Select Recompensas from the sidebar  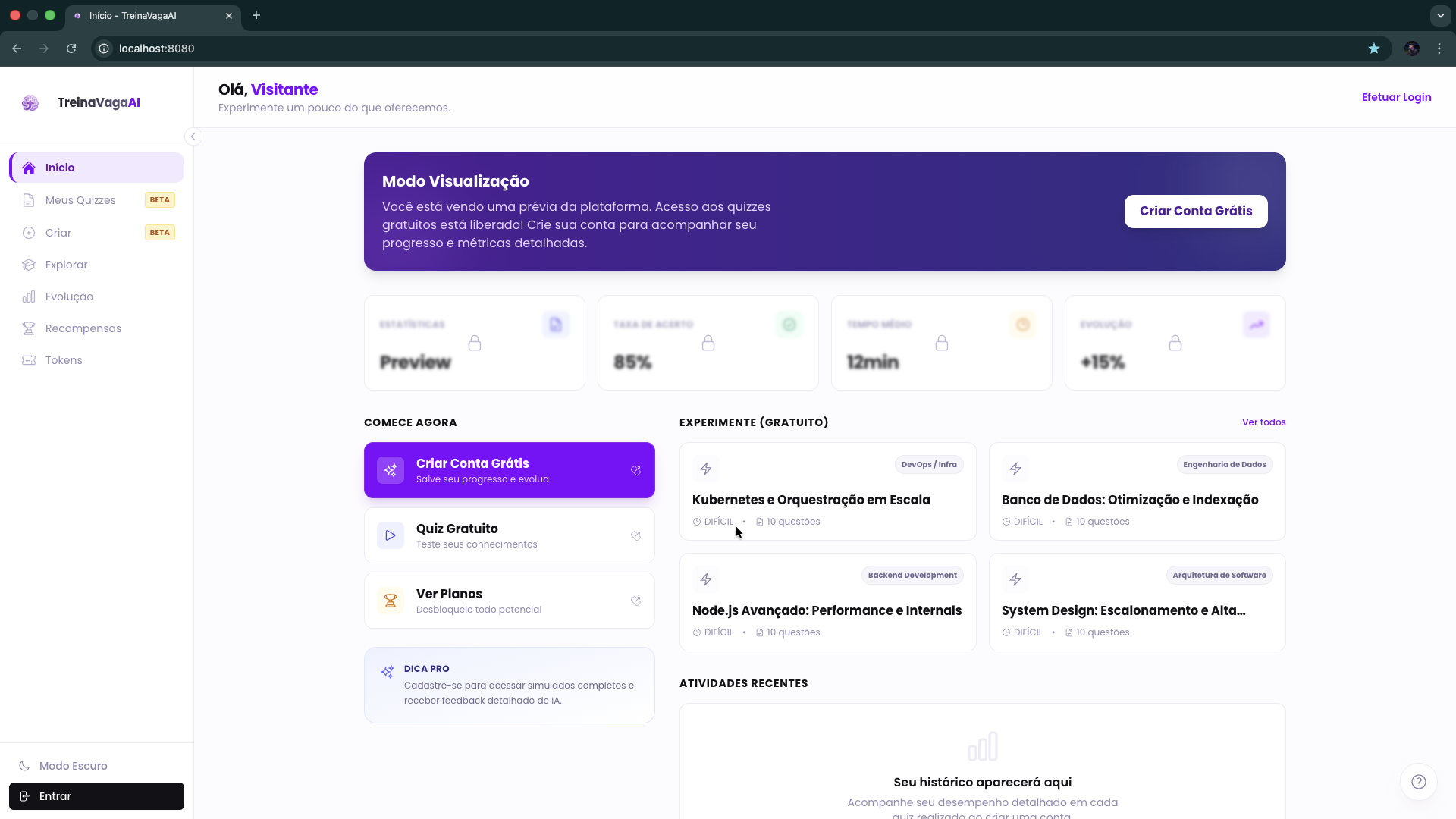pos(83,328)
